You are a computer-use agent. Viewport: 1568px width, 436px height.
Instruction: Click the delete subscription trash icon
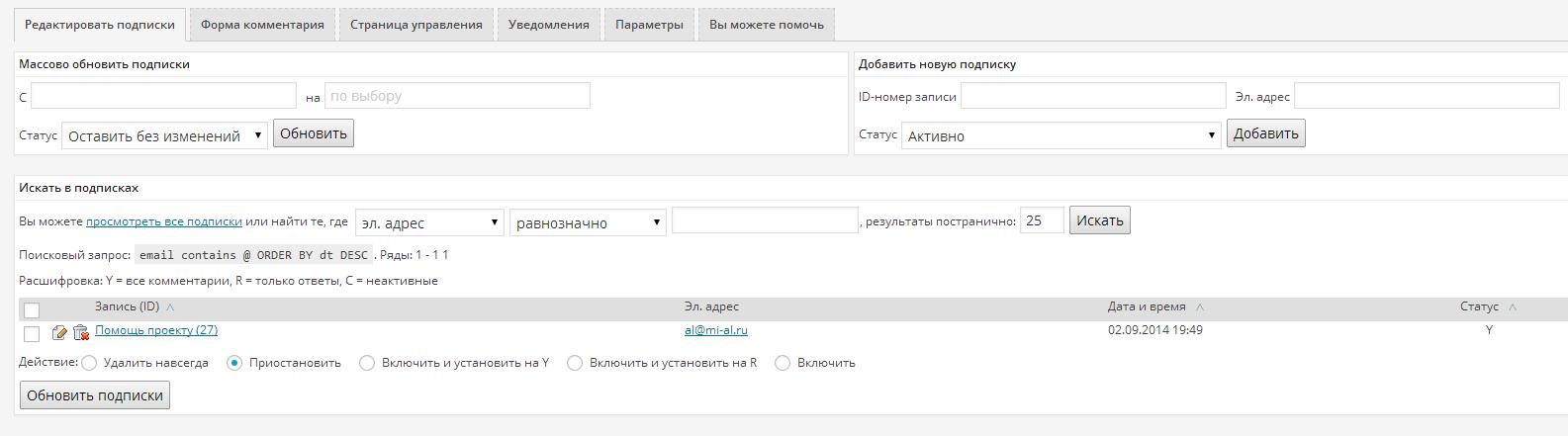(x=81, y=333)
